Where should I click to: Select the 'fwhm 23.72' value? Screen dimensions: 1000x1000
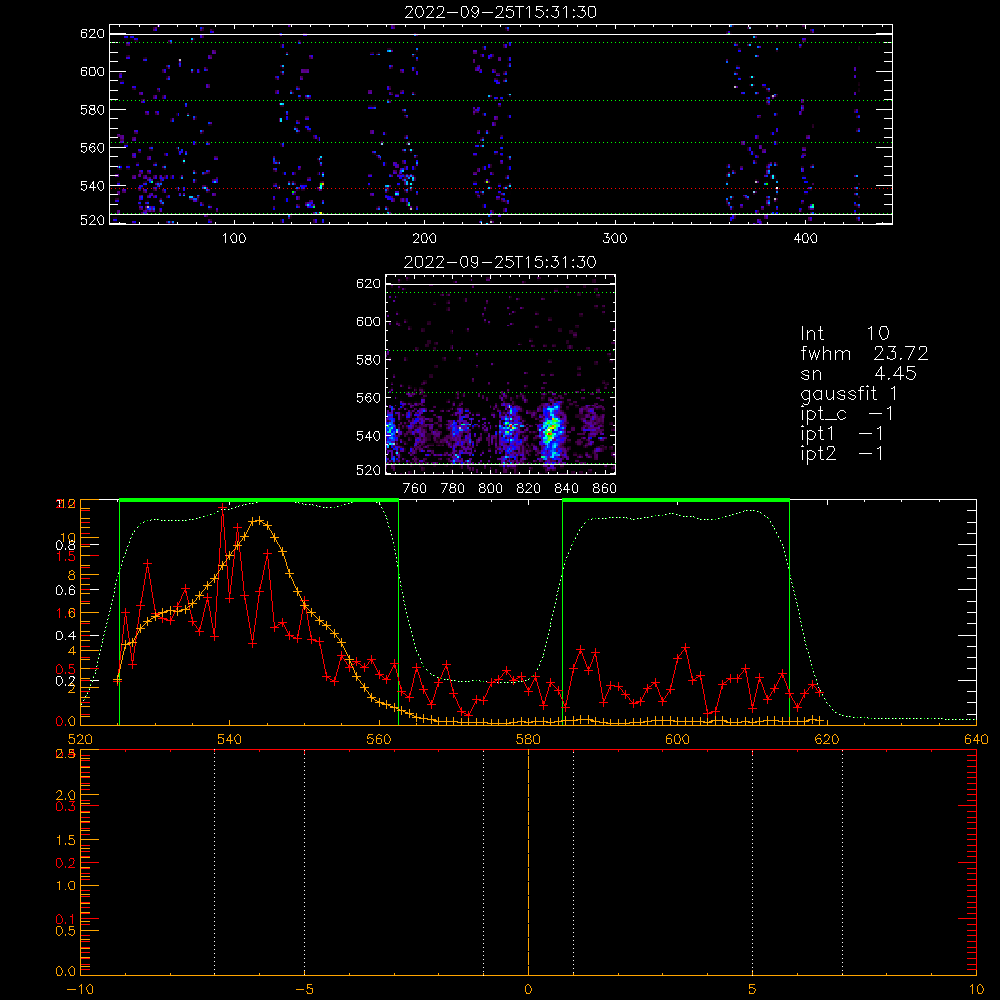pos(864,353)
